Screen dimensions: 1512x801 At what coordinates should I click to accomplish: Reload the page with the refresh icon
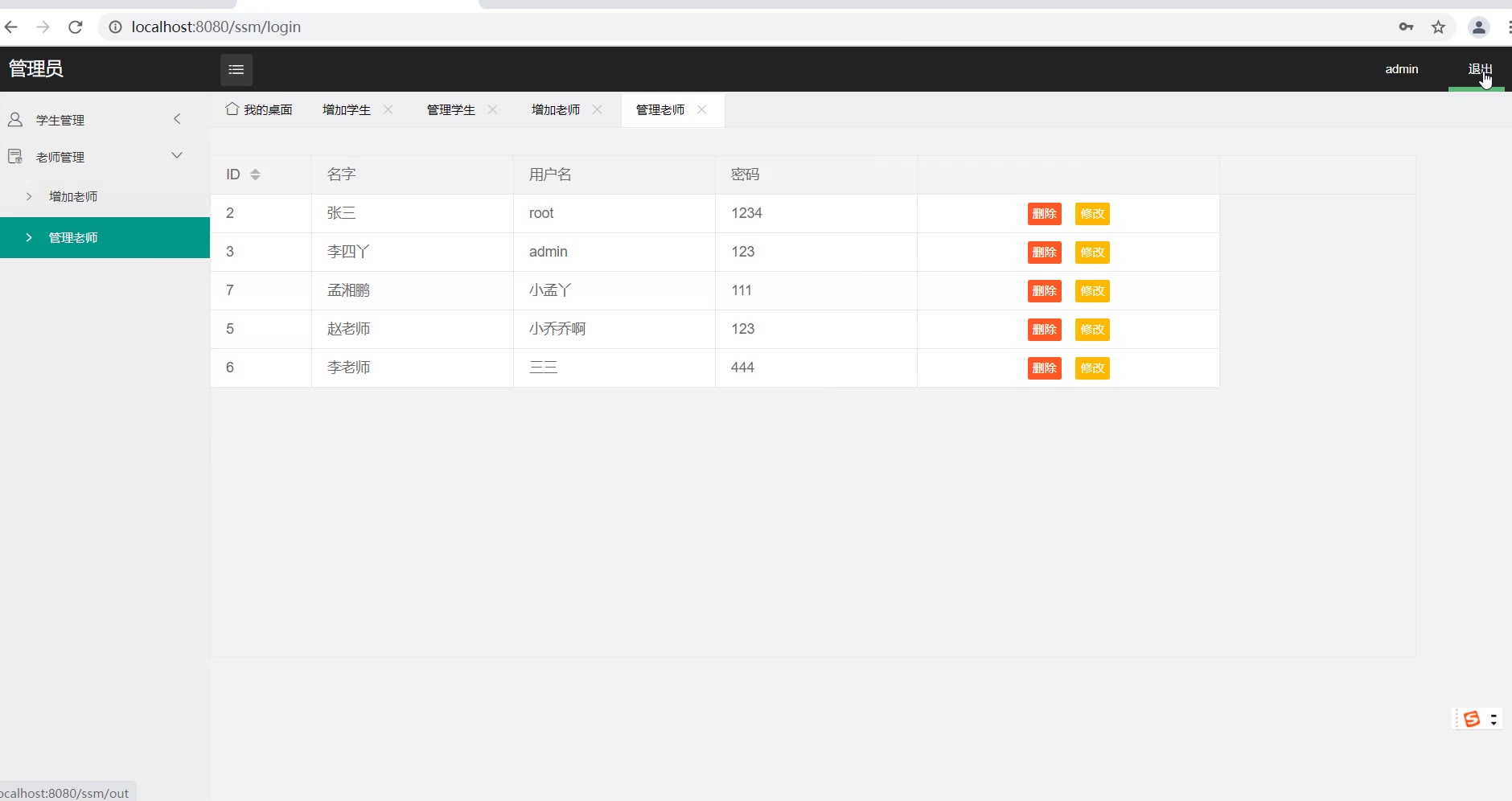76,27
